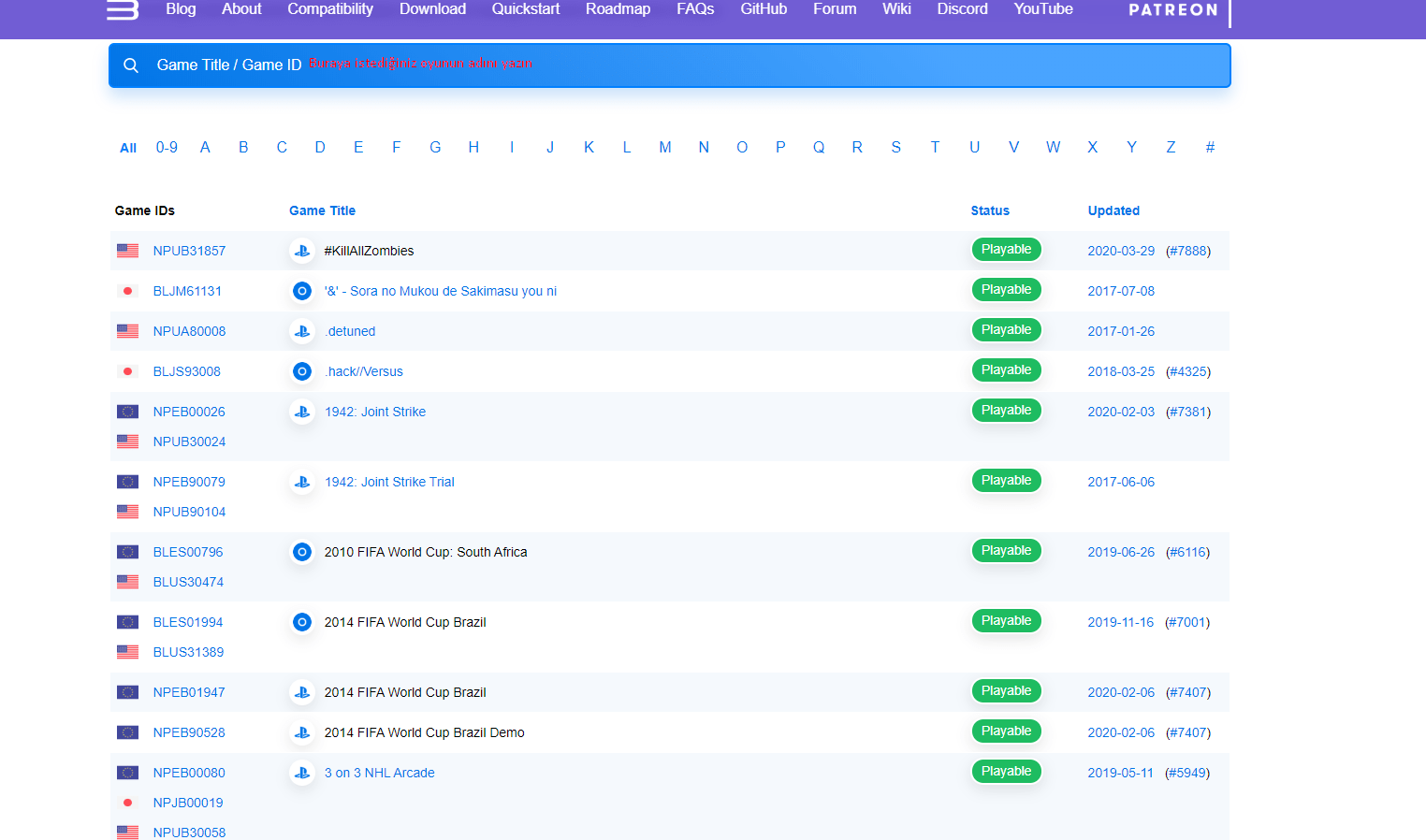Click the Playable badge for .hack//Versus
Viewport: 1426px width, 840px height.
tap(1006, 370)
